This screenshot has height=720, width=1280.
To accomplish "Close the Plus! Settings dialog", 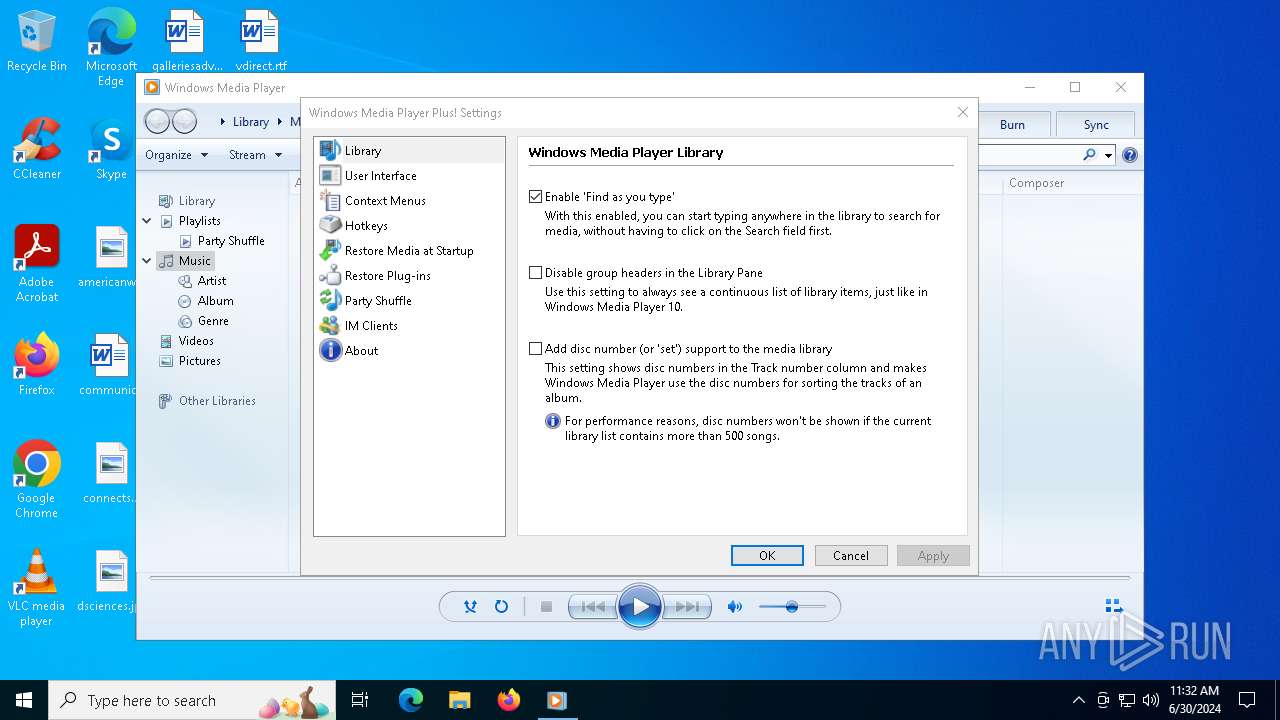I will 962,112.
